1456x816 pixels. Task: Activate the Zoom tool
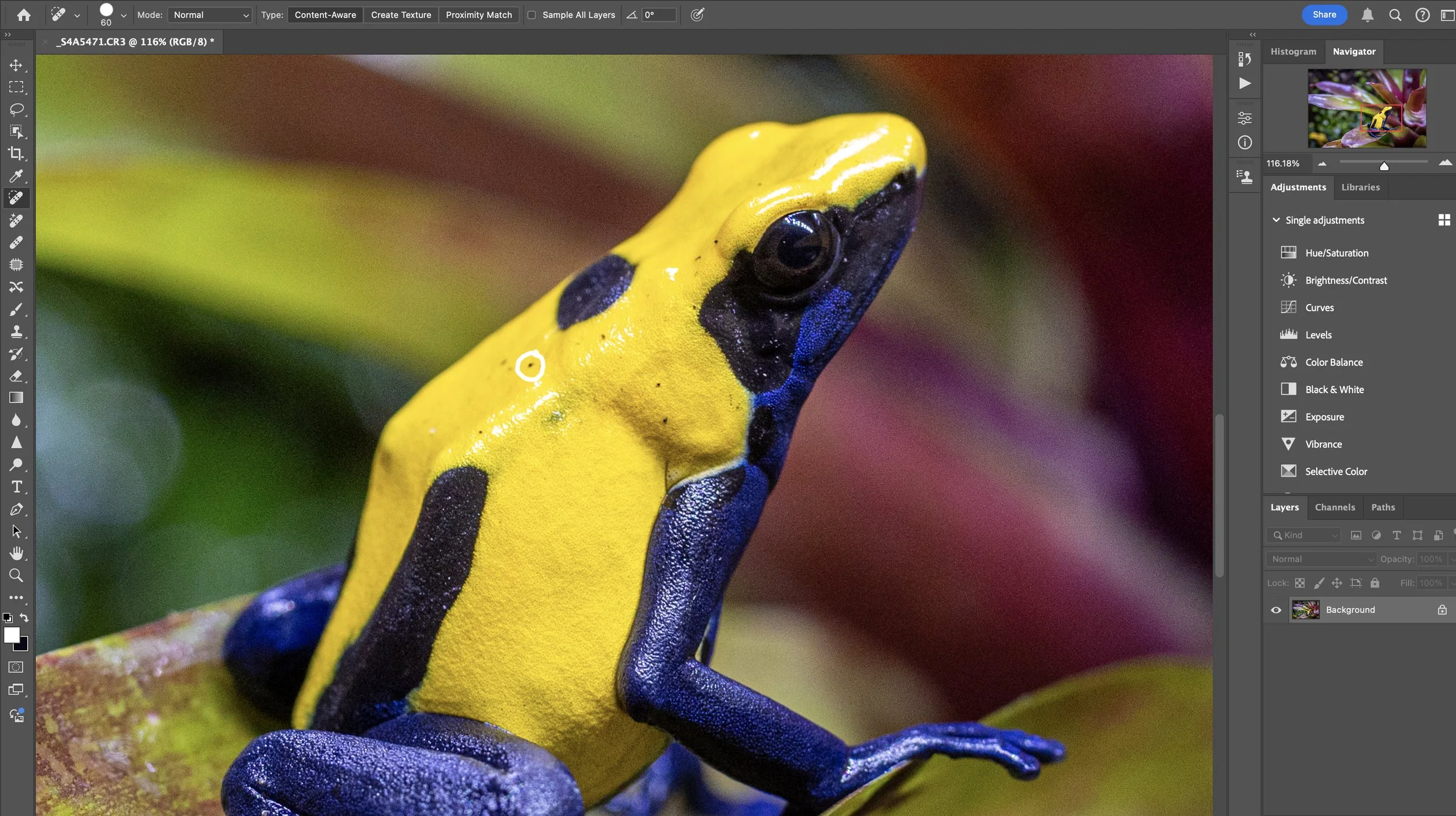16,575
